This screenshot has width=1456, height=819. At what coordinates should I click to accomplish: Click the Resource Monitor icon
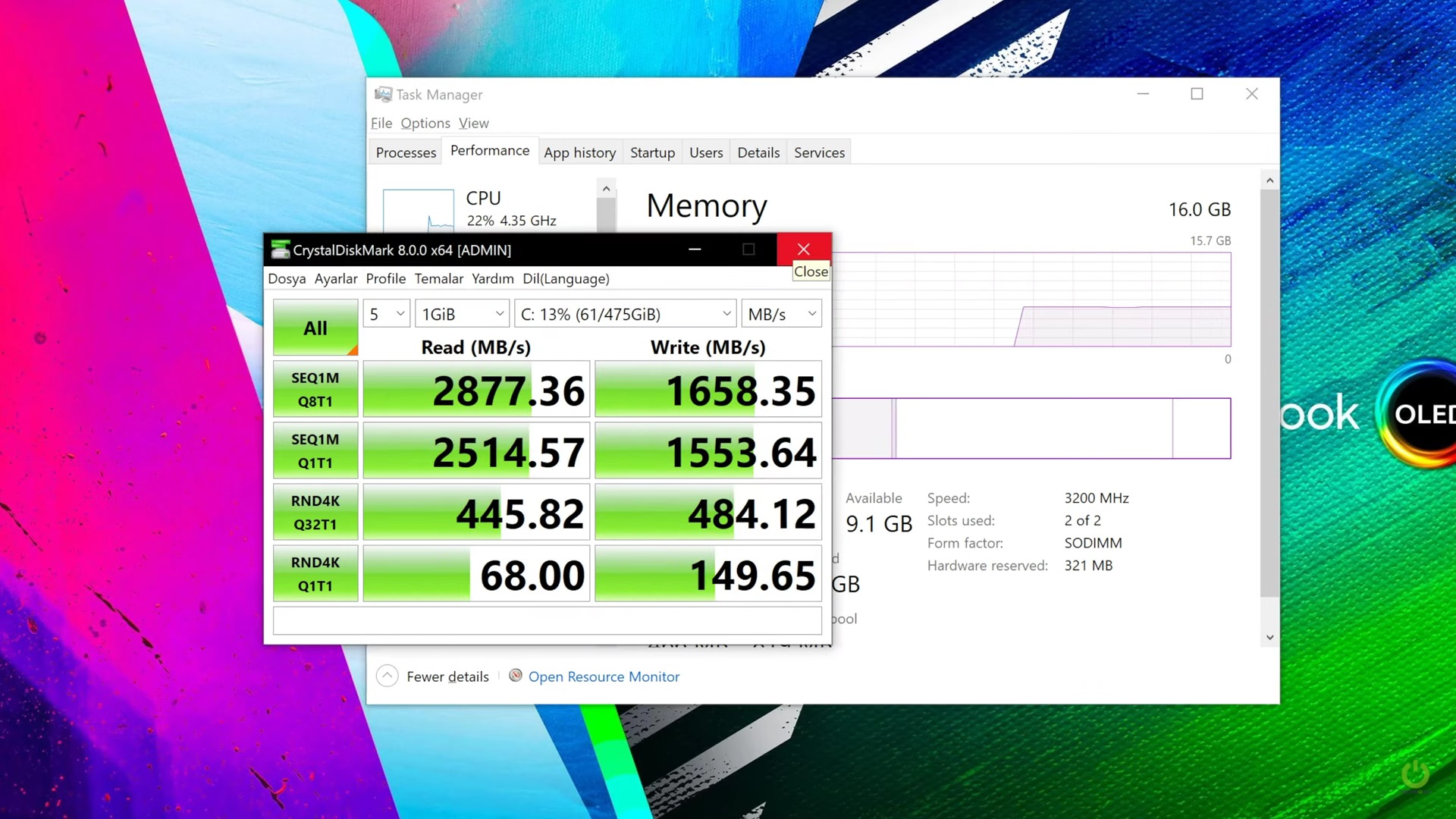coord(516,676)
